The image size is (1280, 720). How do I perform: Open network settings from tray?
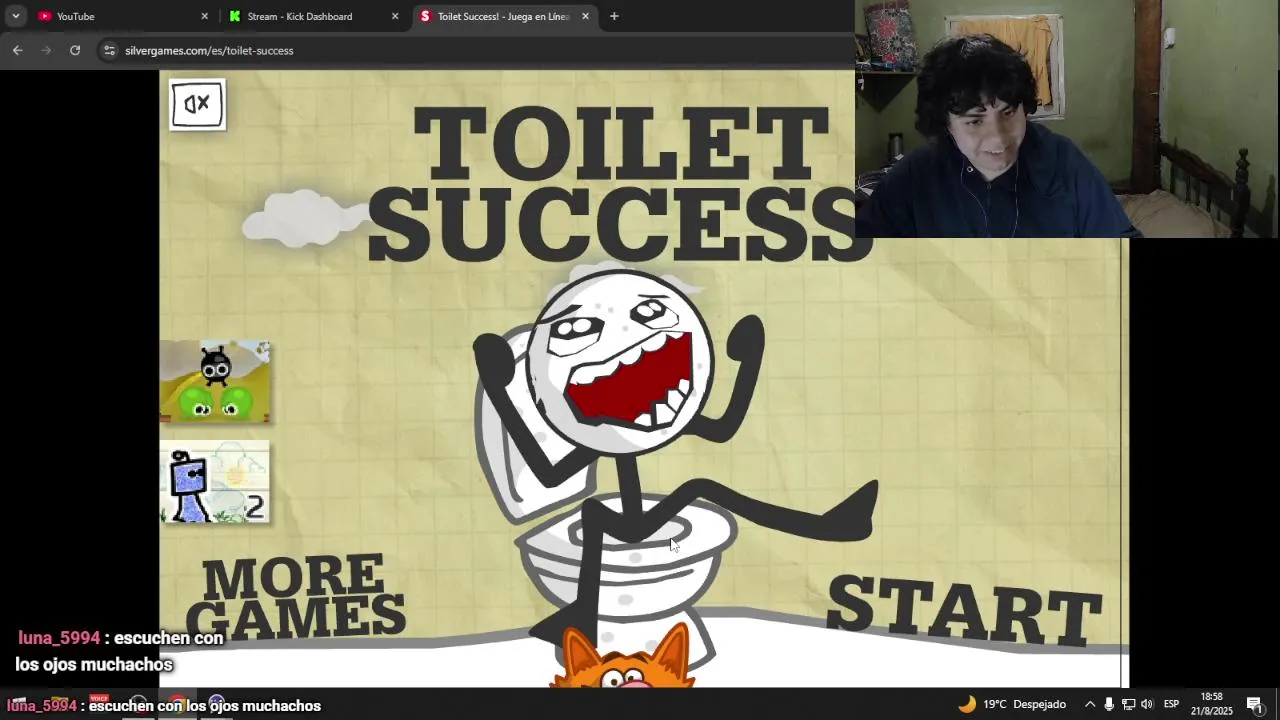1128,704
